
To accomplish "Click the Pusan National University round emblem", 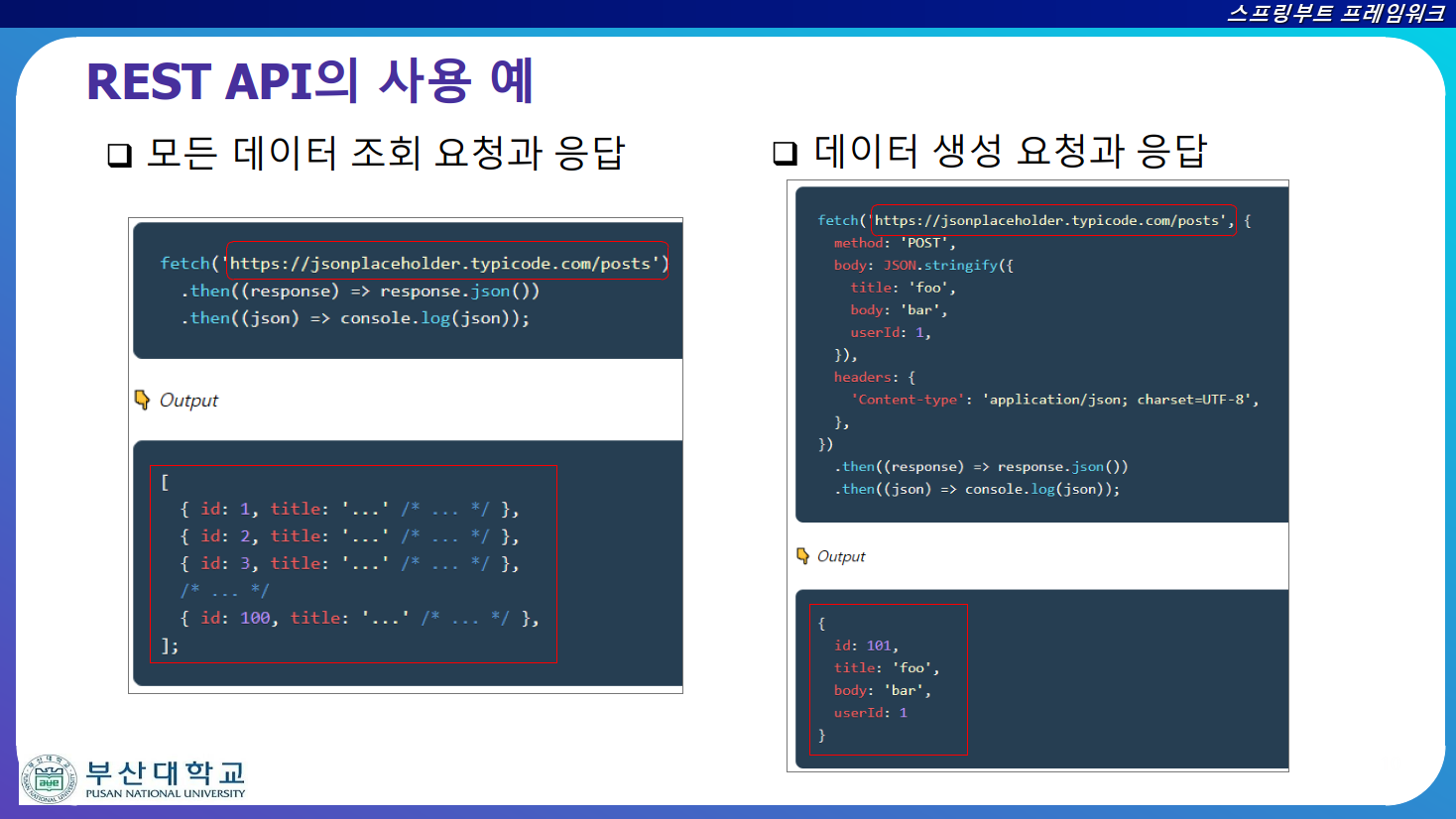I will (50, 778).
